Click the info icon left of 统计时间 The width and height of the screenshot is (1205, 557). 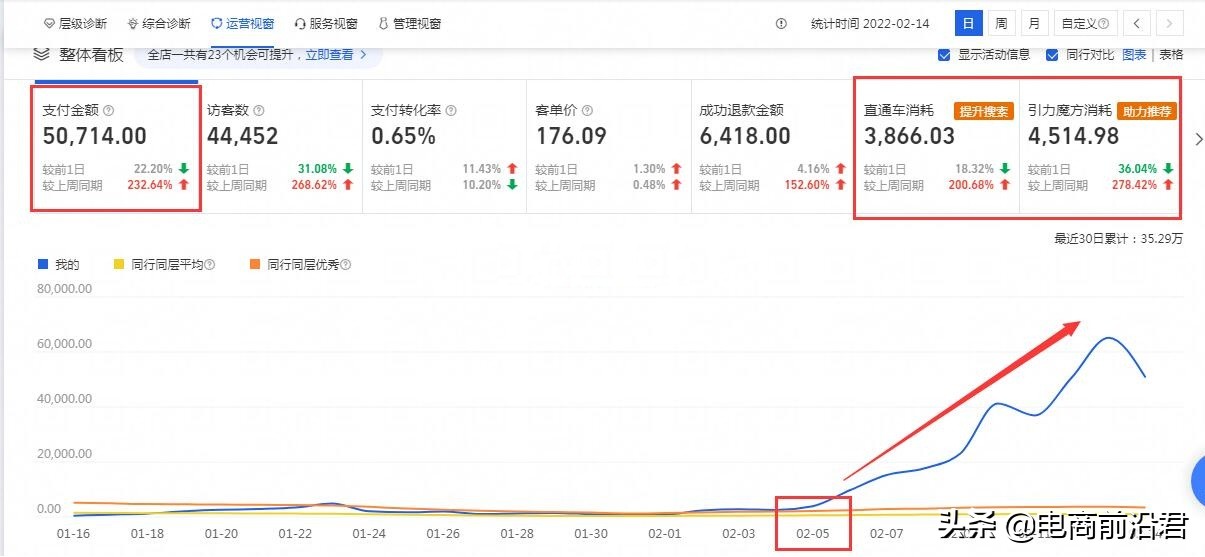click(x=782, y=23)
